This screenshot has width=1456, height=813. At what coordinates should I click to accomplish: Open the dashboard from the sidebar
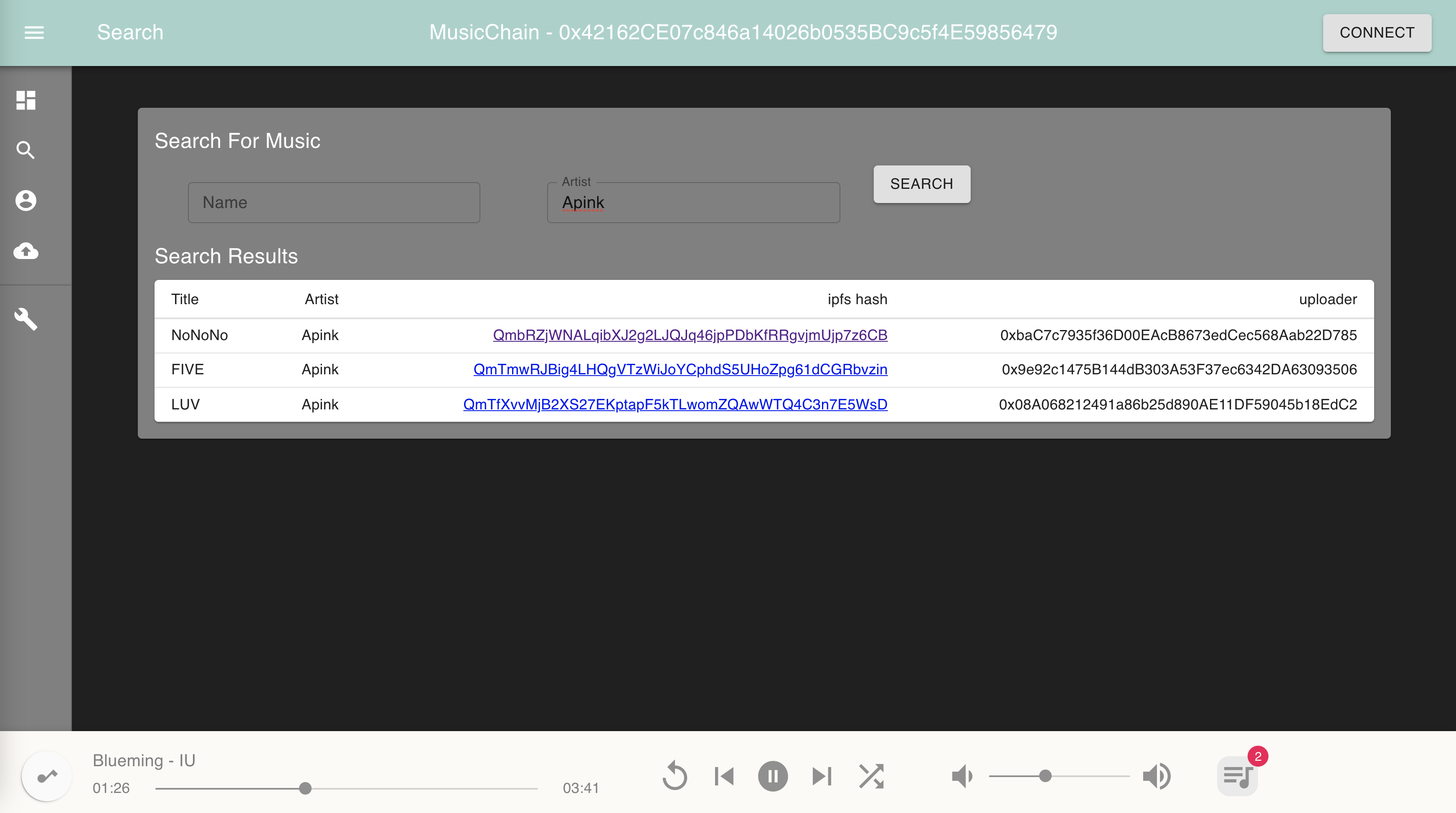[x=26, y=101]
